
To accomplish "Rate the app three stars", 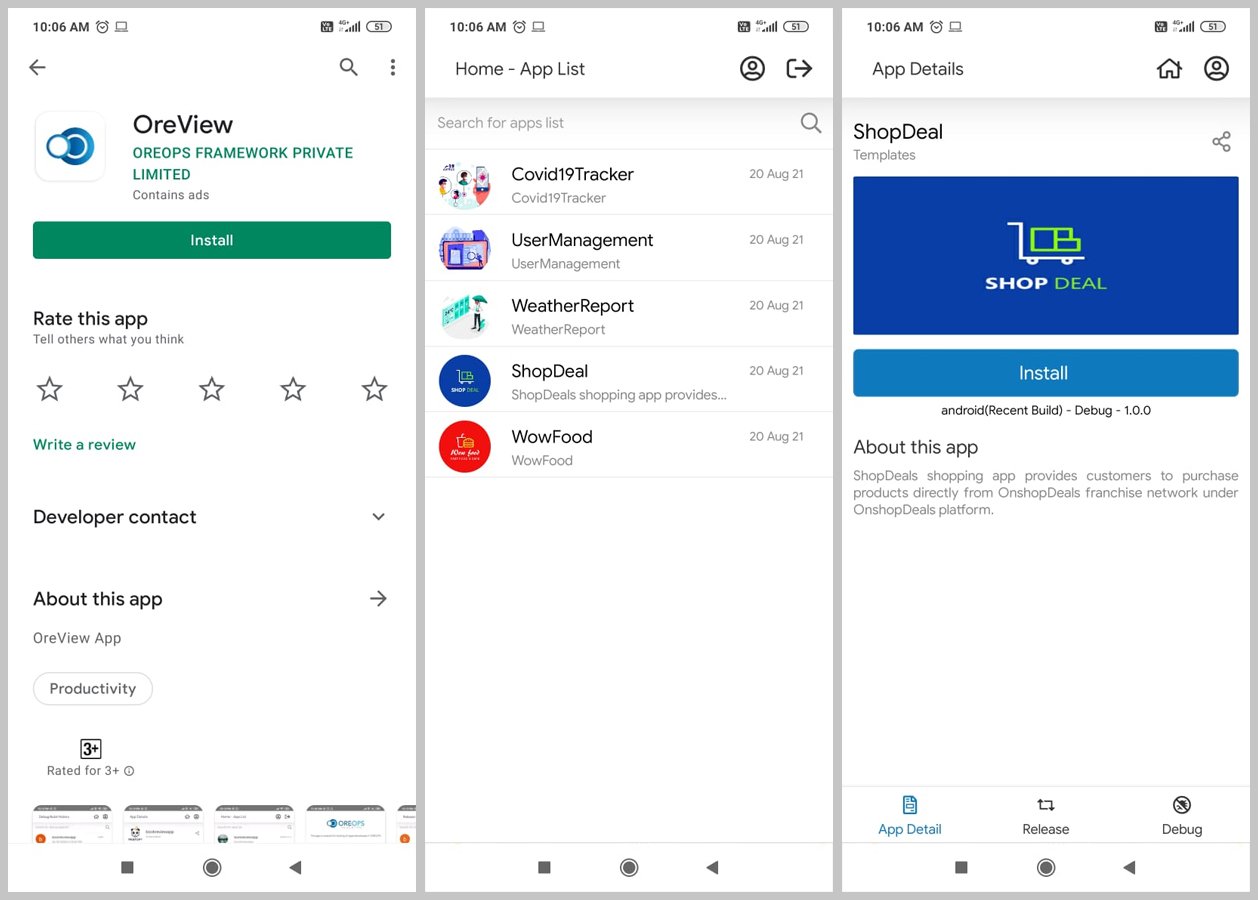I will pos(212,389).
